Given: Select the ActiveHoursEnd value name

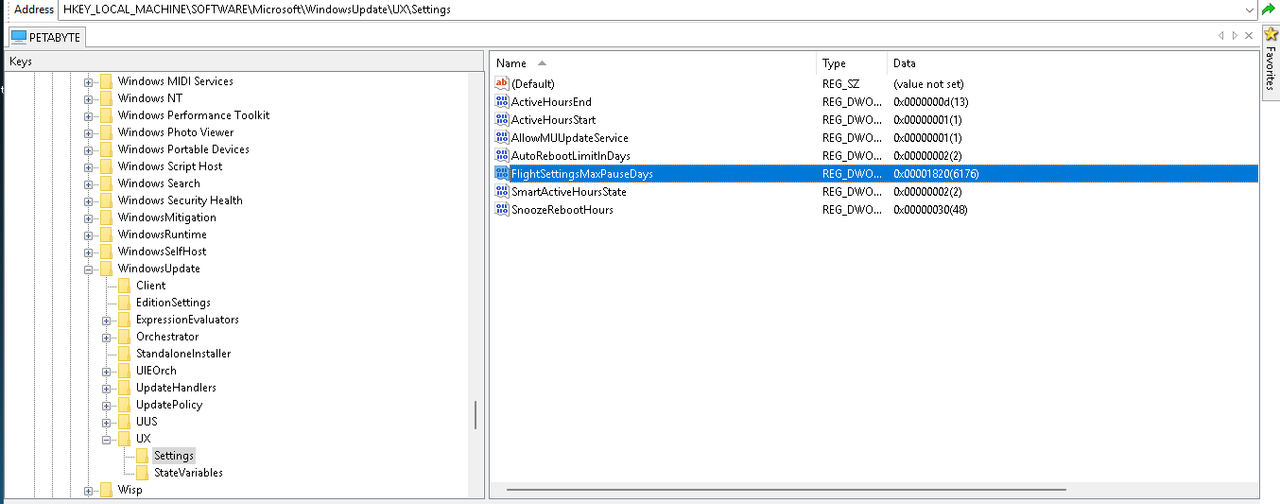Looking at the screenshot, I should click(x=551, y=102).
